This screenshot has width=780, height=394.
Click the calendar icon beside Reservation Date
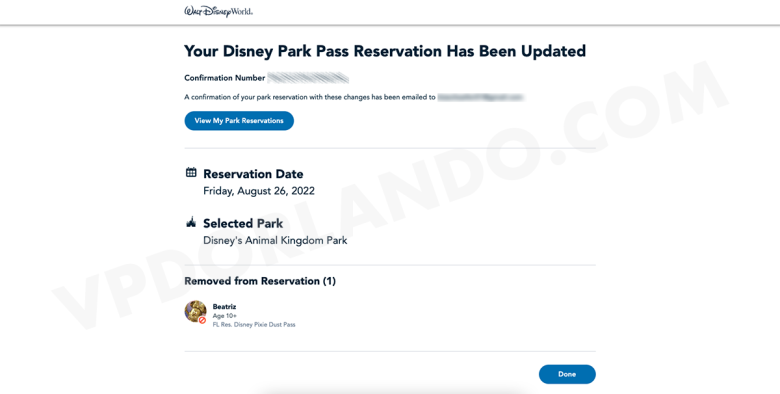[x=191, y=173]
